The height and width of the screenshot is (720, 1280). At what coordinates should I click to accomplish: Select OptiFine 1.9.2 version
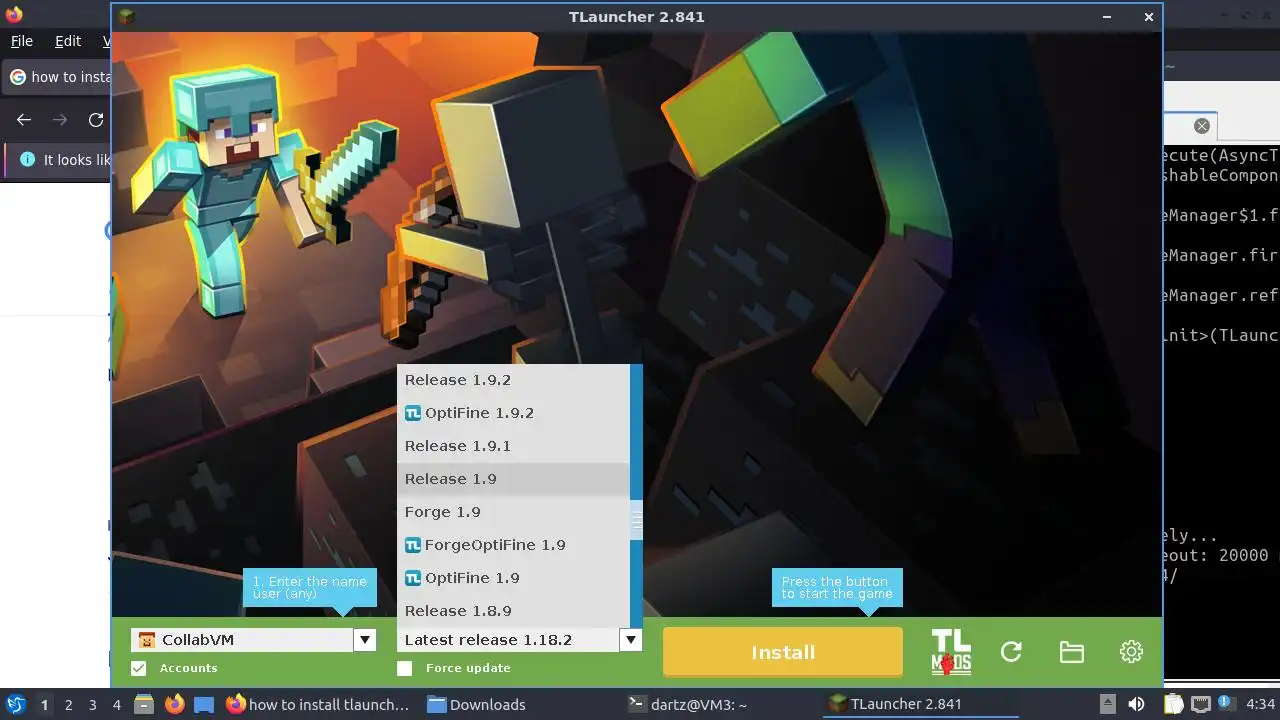[513, 413]
